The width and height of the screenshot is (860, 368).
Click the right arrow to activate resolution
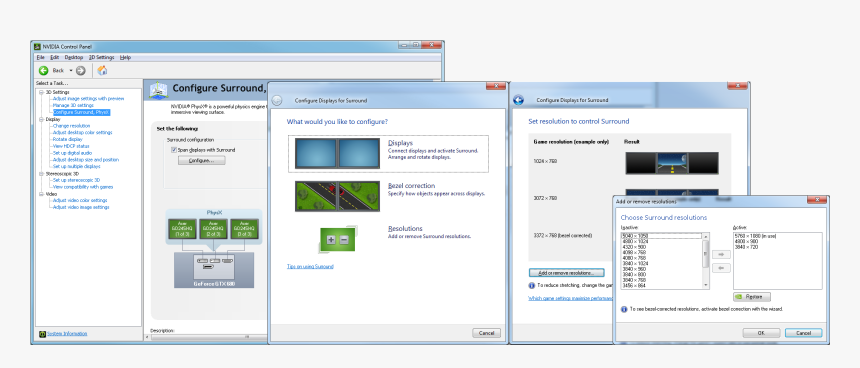(721, 254)
